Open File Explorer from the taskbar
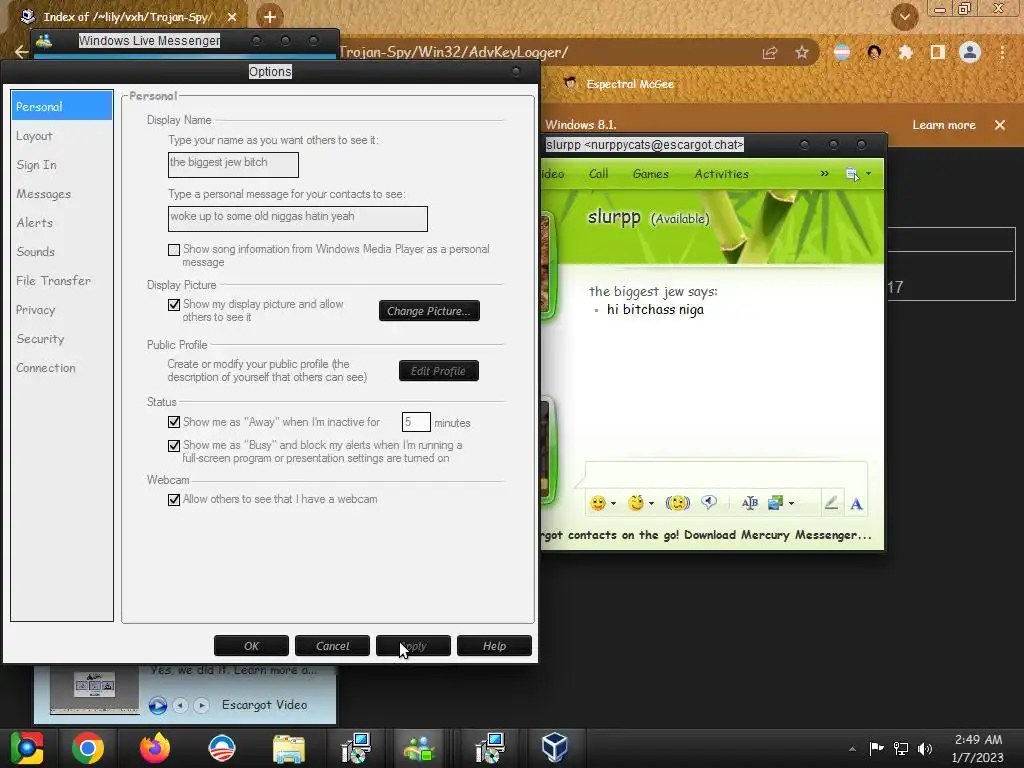1024x768 pixels. coord(289,748)
